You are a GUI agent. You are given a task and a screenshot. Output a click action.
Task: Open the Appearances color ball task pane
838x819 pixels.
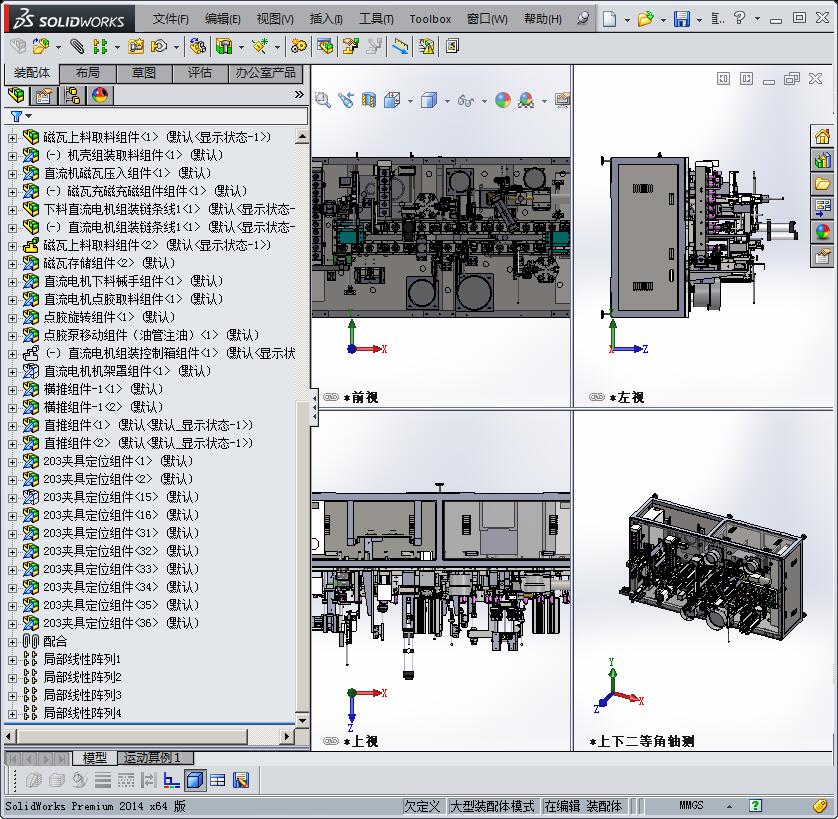[x=822, y=232]
